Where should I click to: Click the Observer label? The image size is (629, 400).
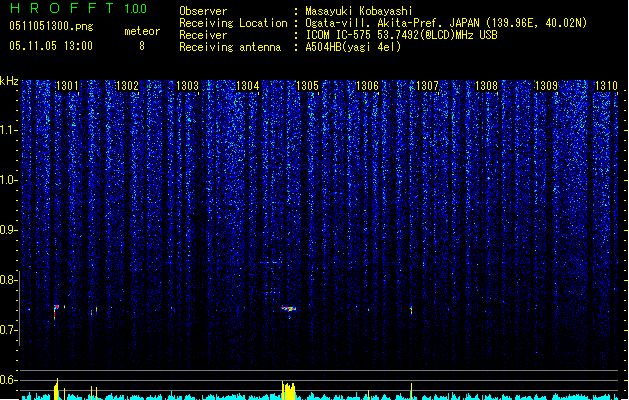click(x=203, y=11)
